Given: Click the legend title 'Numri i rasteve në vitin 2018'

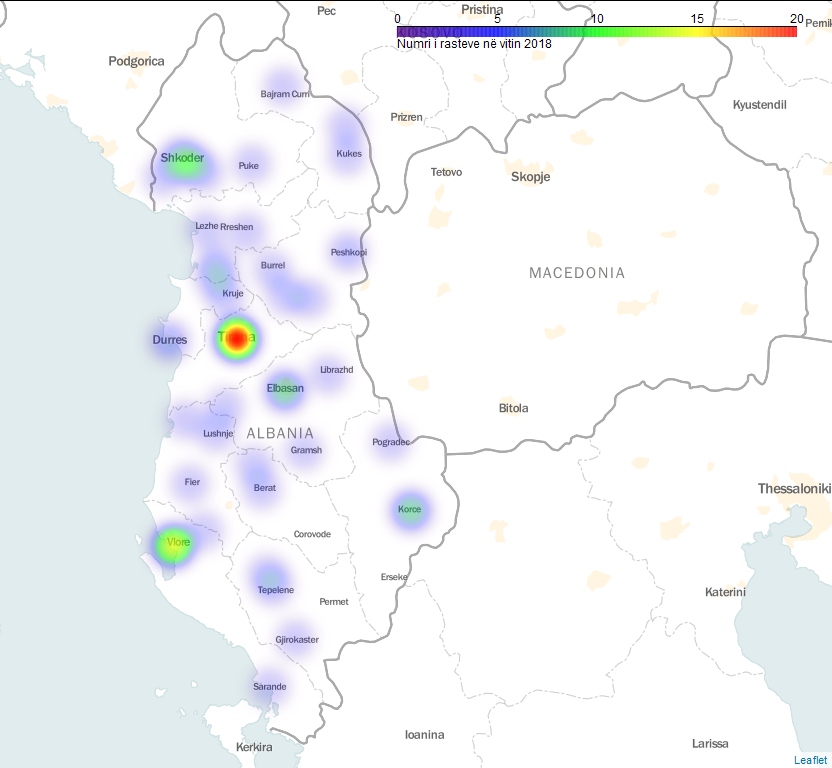Looking at the screenshot, I should [x=474, y=44].
